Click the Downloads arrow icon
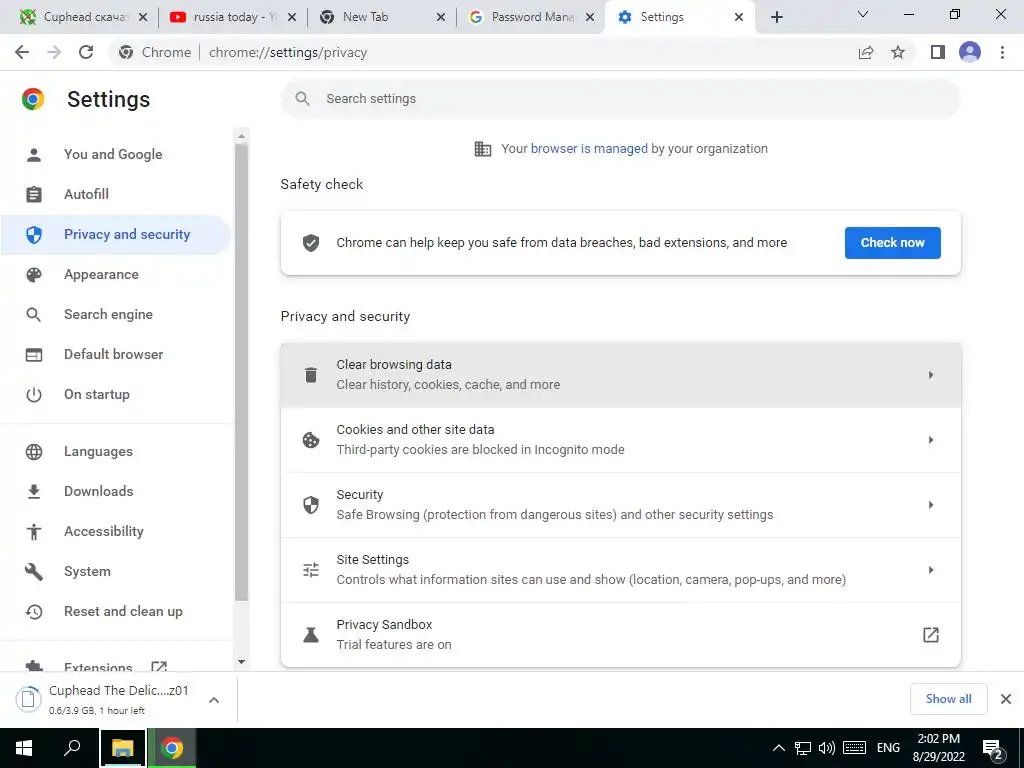The width and height of the screenshot is (1024, 768). (33, 492)
